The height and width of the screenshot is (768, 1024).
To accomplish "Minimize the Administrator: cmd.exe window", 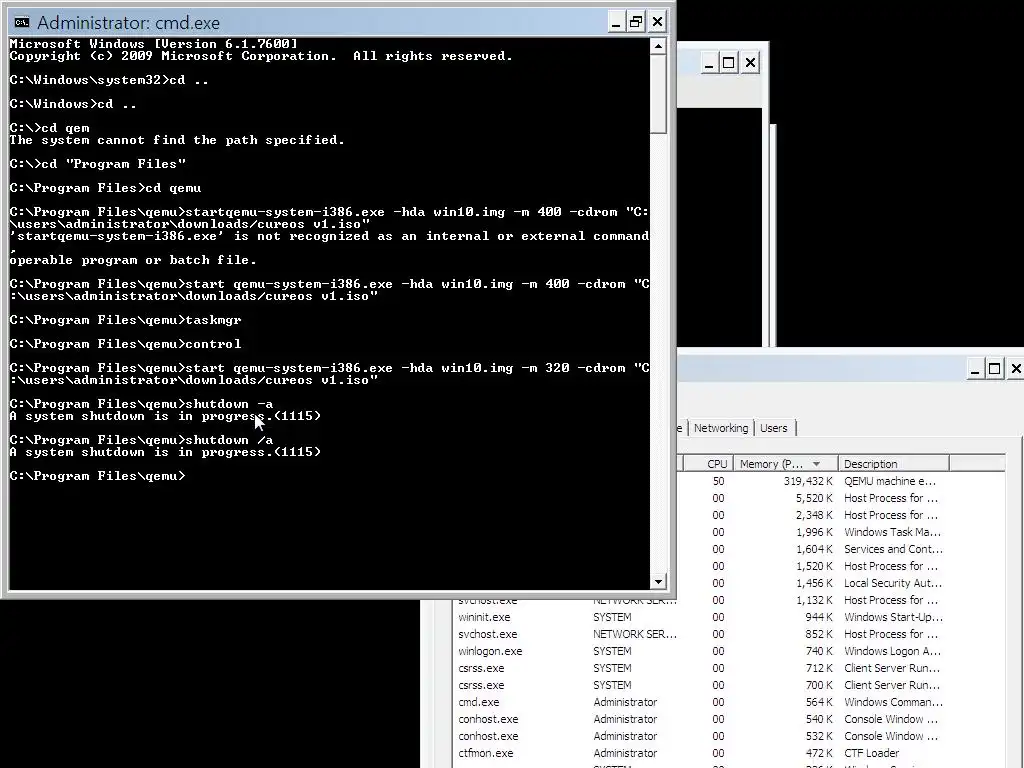I will pos(615,23).
